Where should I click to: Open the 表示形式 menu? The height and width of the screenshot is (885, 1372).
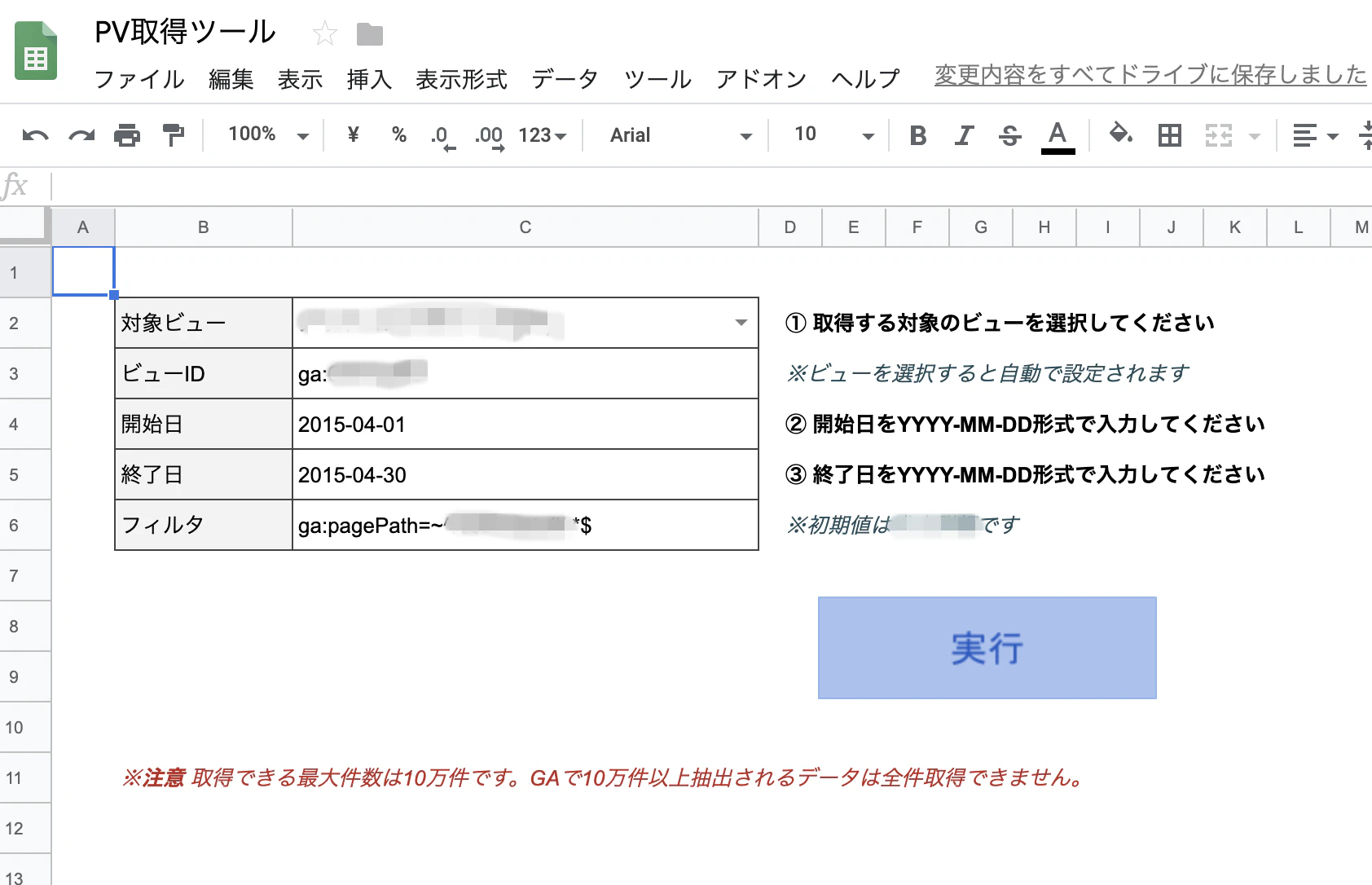(461, 79)
